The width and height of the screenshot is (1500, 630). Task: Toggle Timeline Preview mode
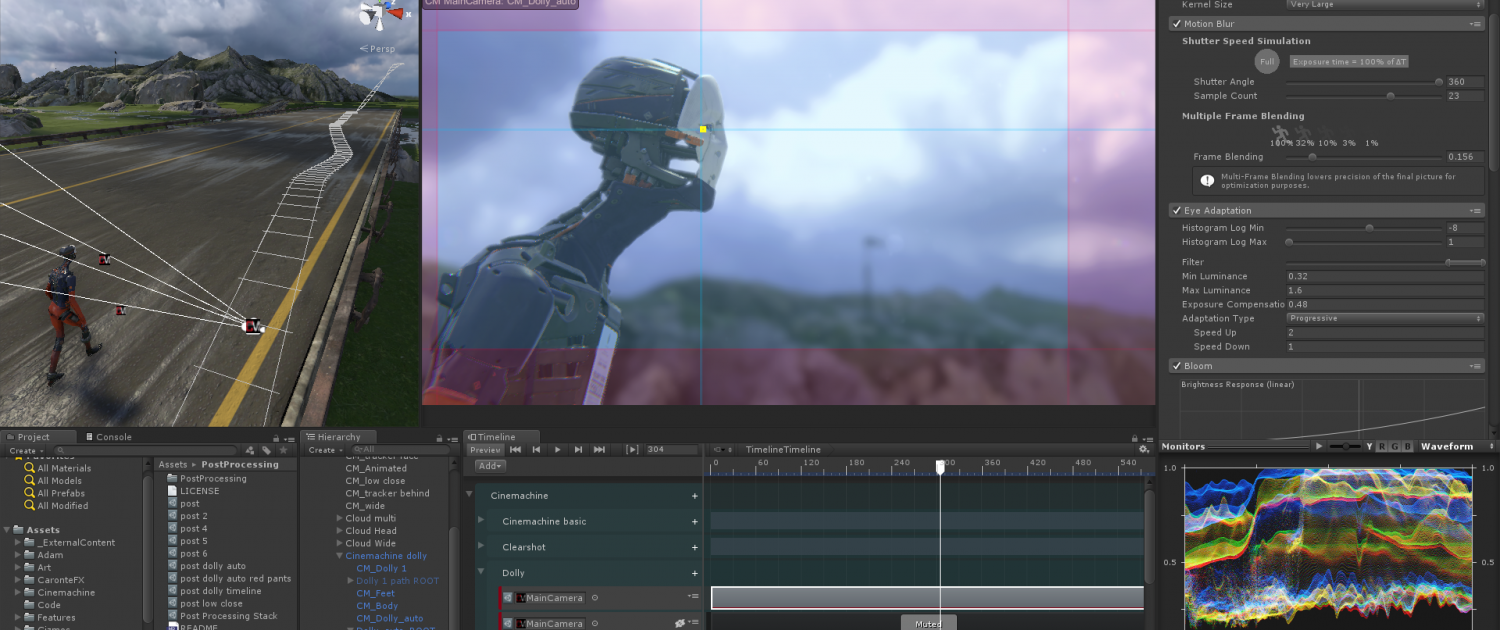click(485, 450)
